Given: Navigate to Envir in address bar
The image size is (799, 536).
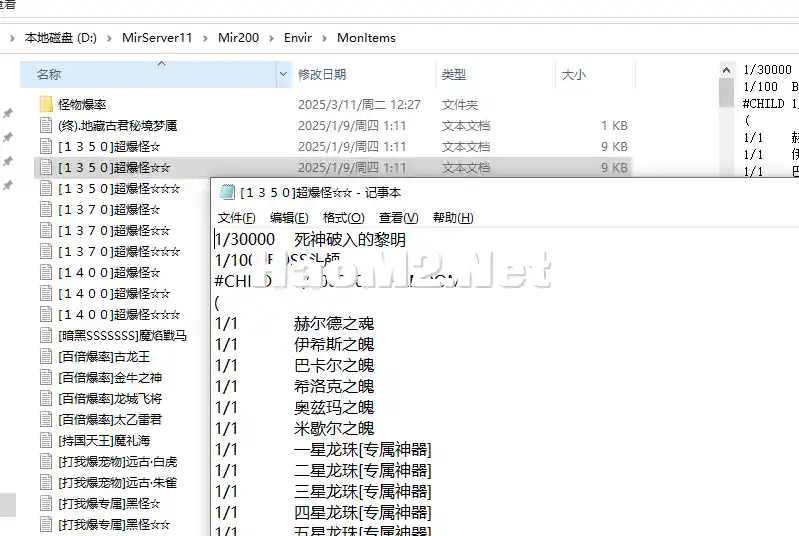Looking at the screenshot, I should (x=298, y=38).
